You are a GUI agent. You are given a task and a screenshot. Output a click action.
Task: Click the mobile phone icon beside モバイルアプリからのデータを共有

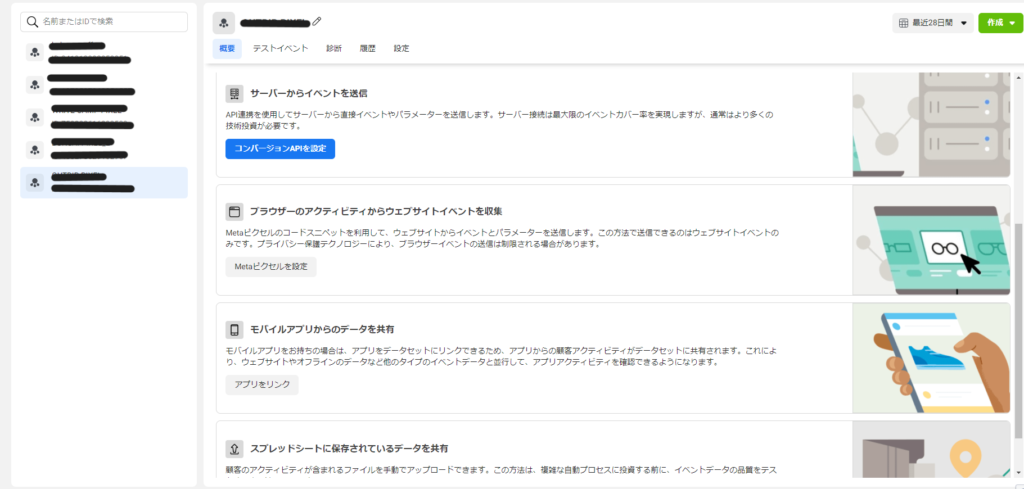click(234, 329)
